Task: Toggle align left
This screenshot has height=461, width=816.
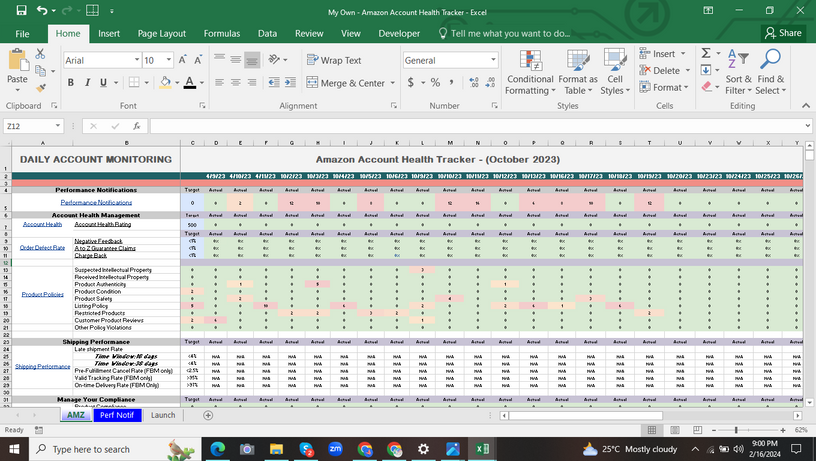Action: pyautogui.click(x=220, y=83)
